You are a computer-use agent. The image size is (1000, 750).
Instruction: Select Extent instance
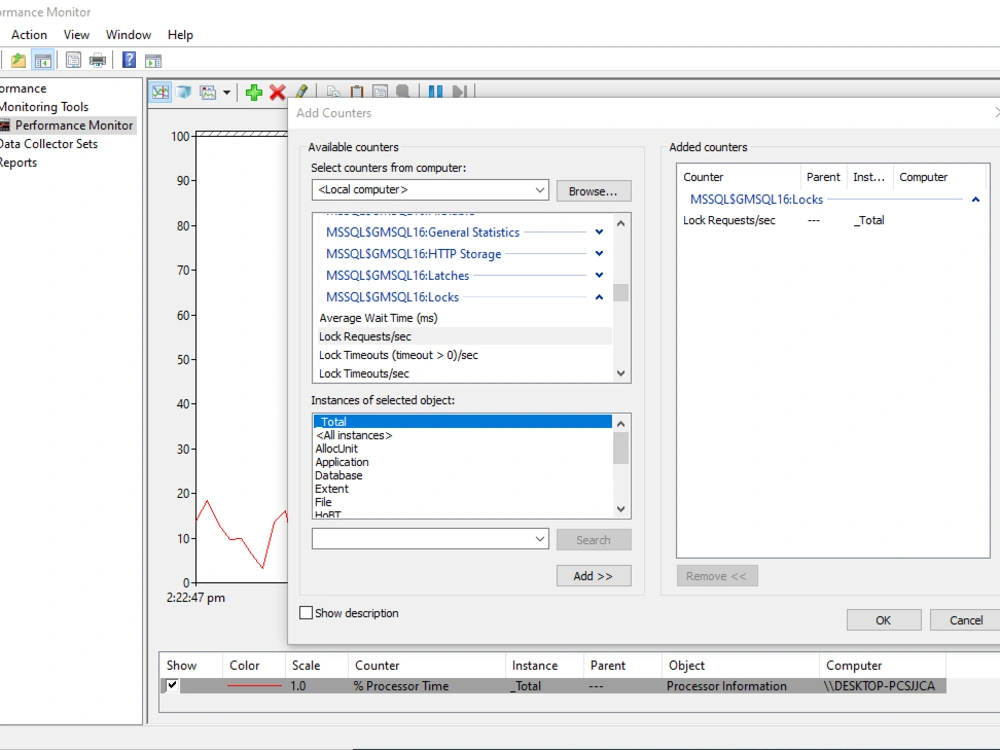(x=332, y=489)
